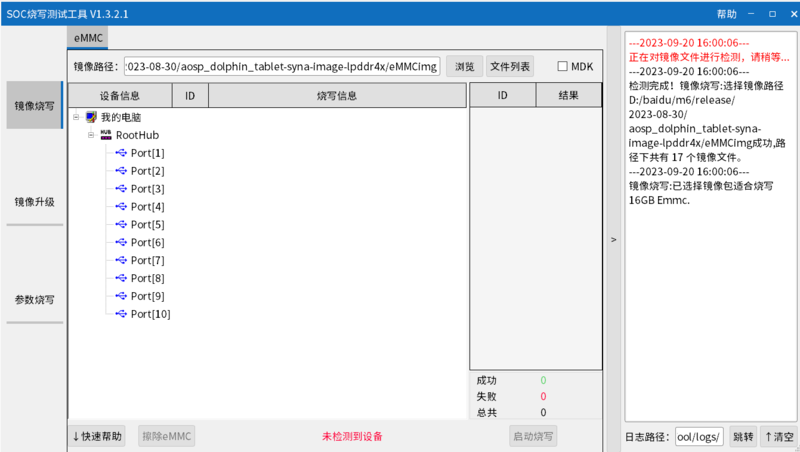Open the 参数烧写 side tab
The width and height of the screenshot is (800, 452).
(34, 299)
